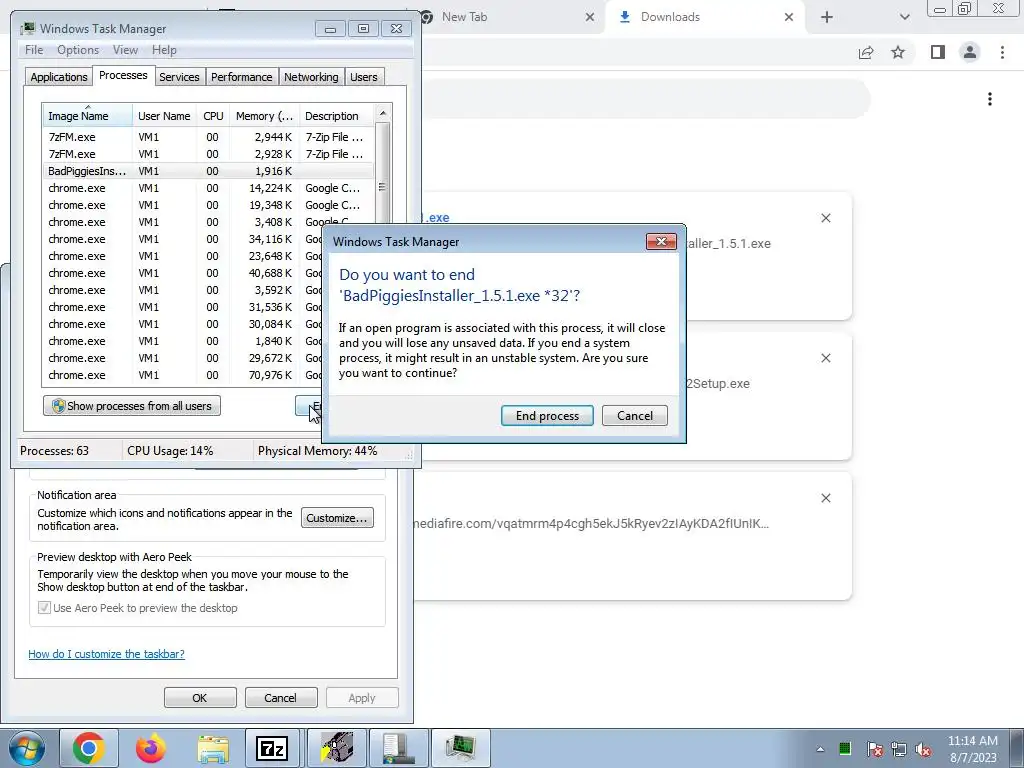The height and width of the screenshot is (768, 1024).
Task: Click the network tray icon
Action: point(899,749)
